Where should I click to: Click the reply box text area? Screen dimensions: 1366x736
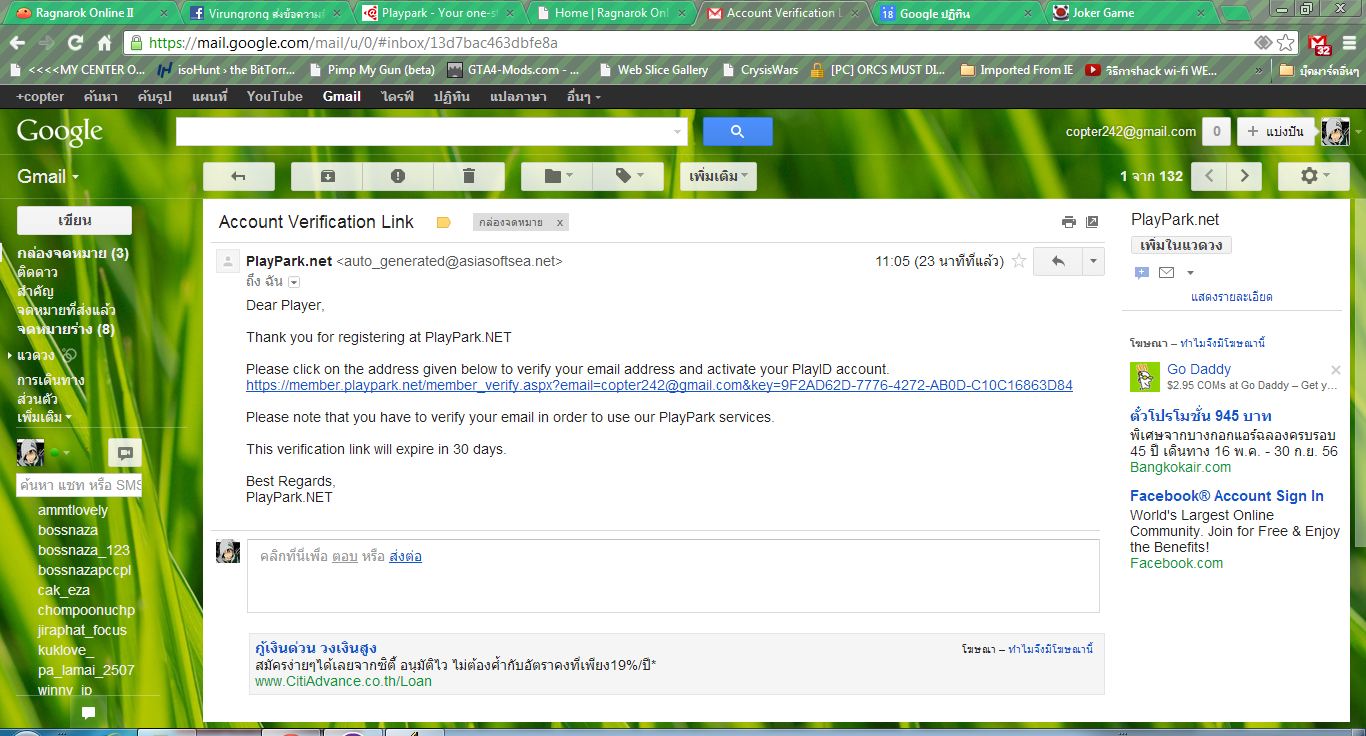click(x=673, y=576)
